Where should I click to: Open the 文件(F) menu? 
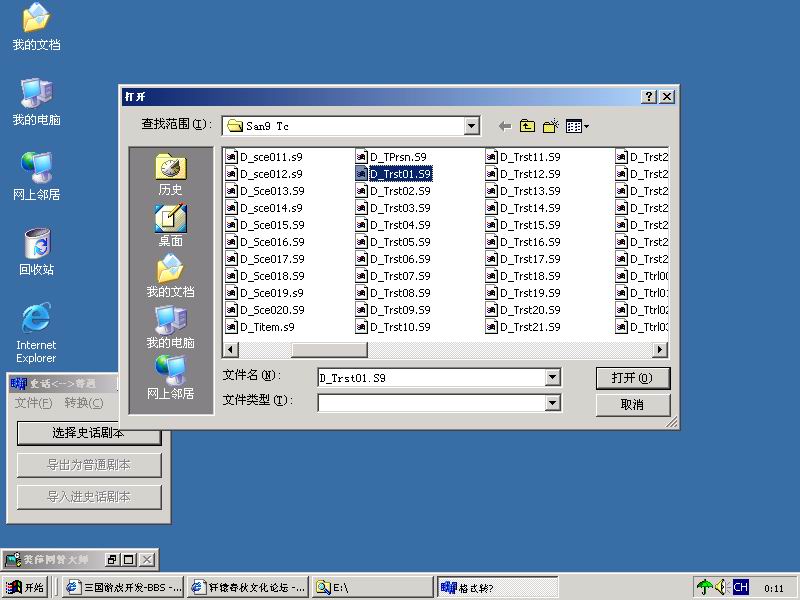tap(33, 403)
